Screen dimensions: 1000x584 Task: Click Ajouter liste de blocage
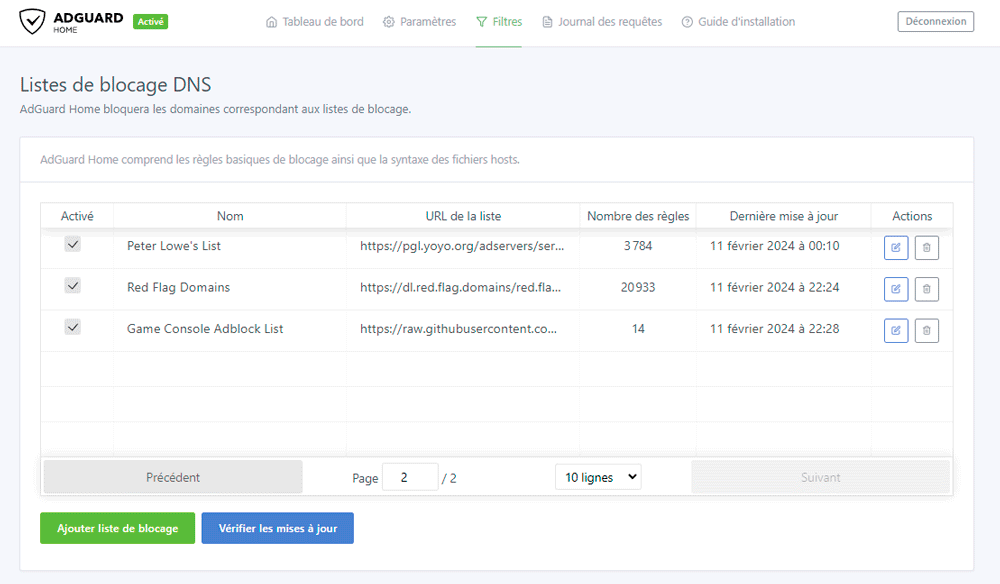pos(117,528)
